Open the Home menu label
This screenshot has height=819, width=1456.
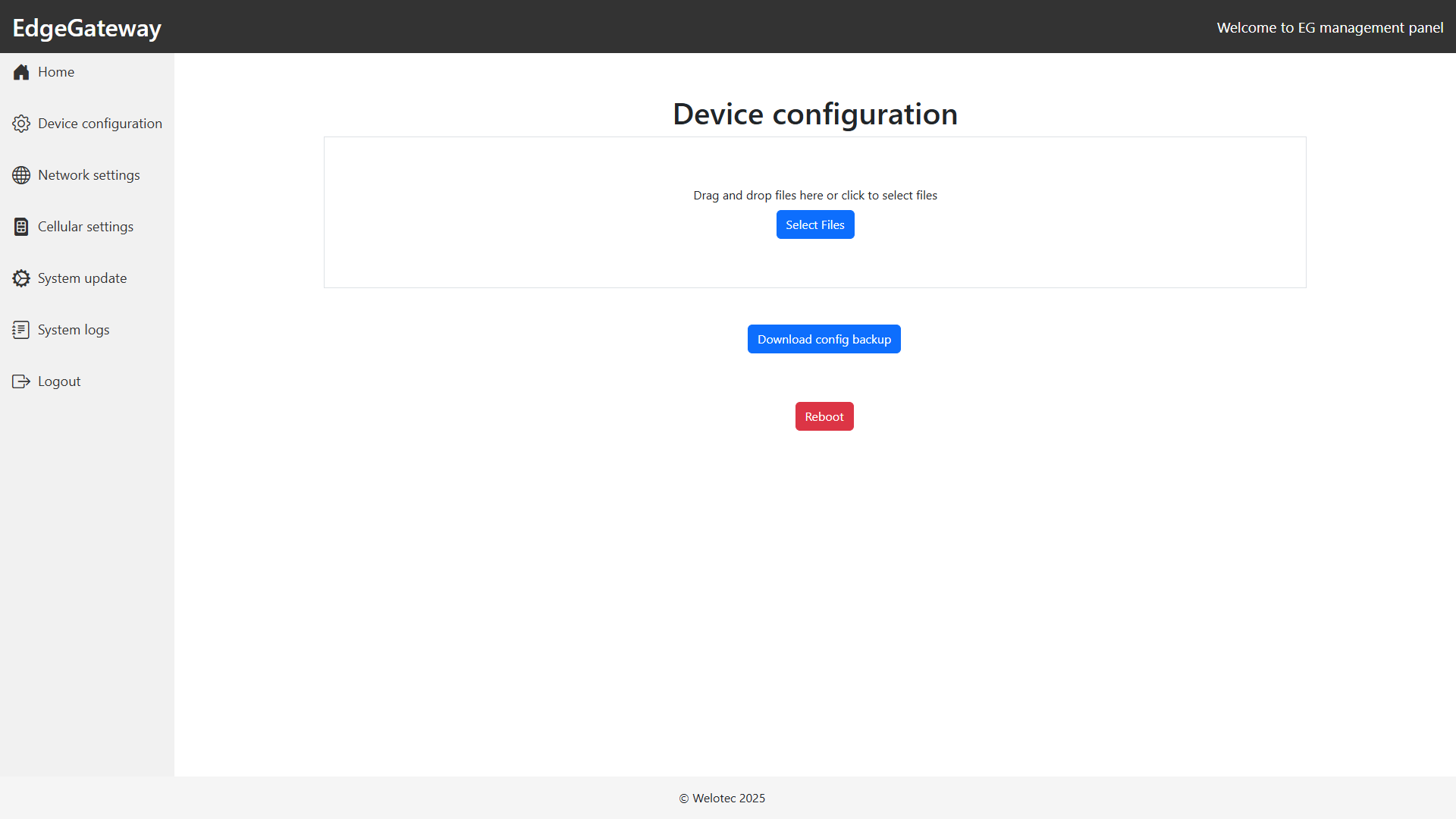(x=56, y=72)
